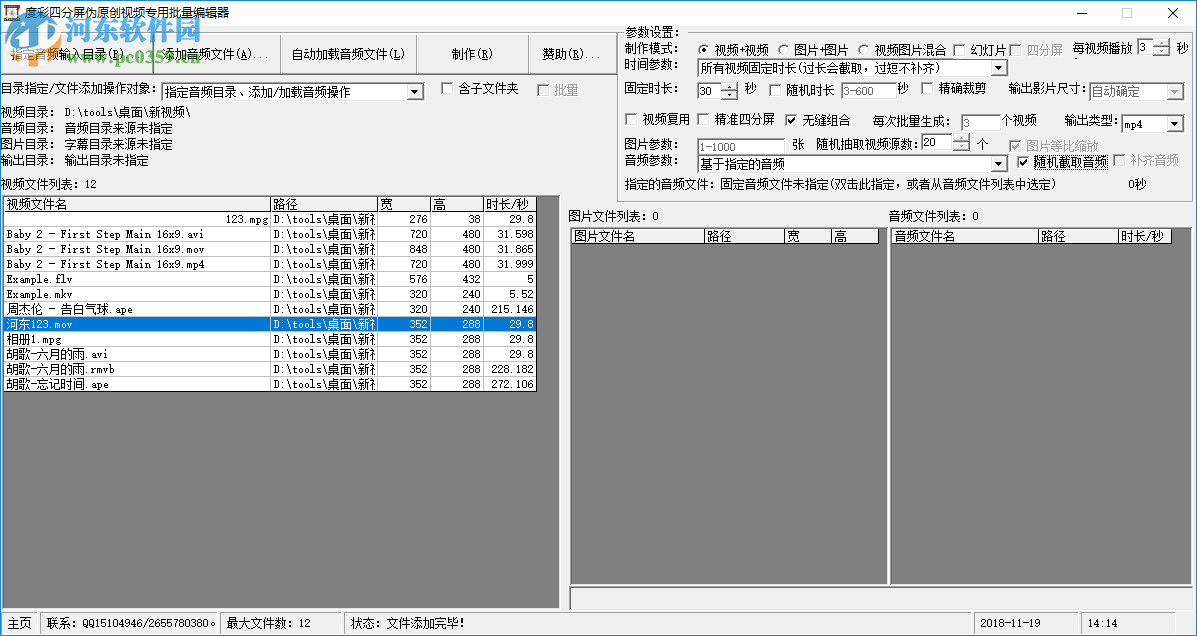Select the 图片+图片 radio button
The image size is (1197, 636).
point(783,50)
